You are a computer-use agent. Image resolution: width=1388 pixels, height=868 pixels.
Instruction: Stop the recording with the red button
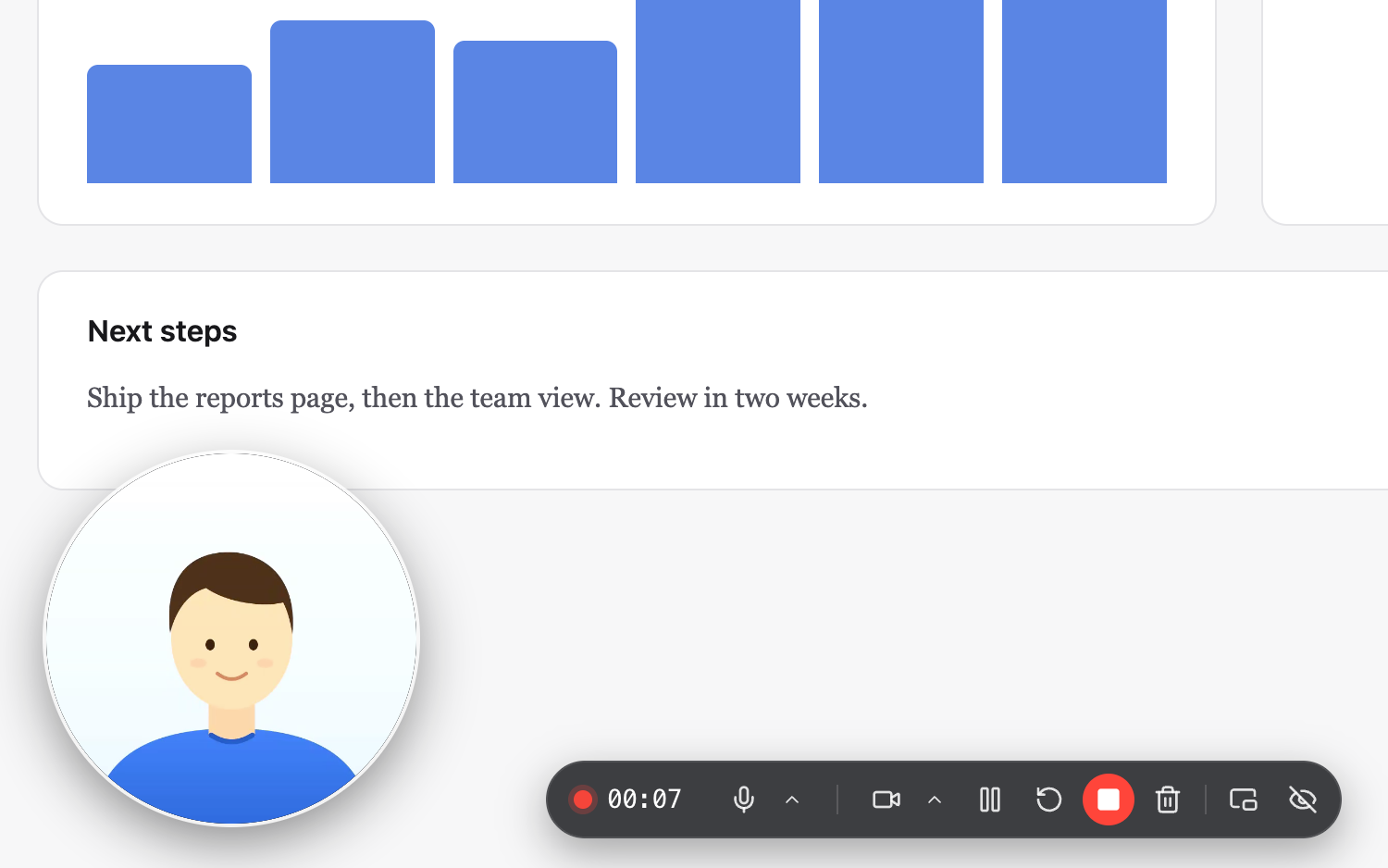tap(1109, 800)
